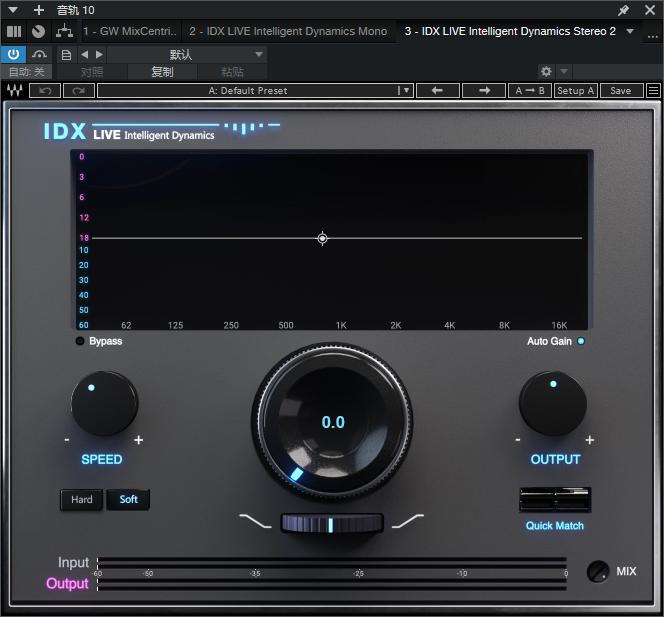664x617 pixels.
Task: Click the micro view knob icon
Action: pyautogui.click(x=39, y=32)
